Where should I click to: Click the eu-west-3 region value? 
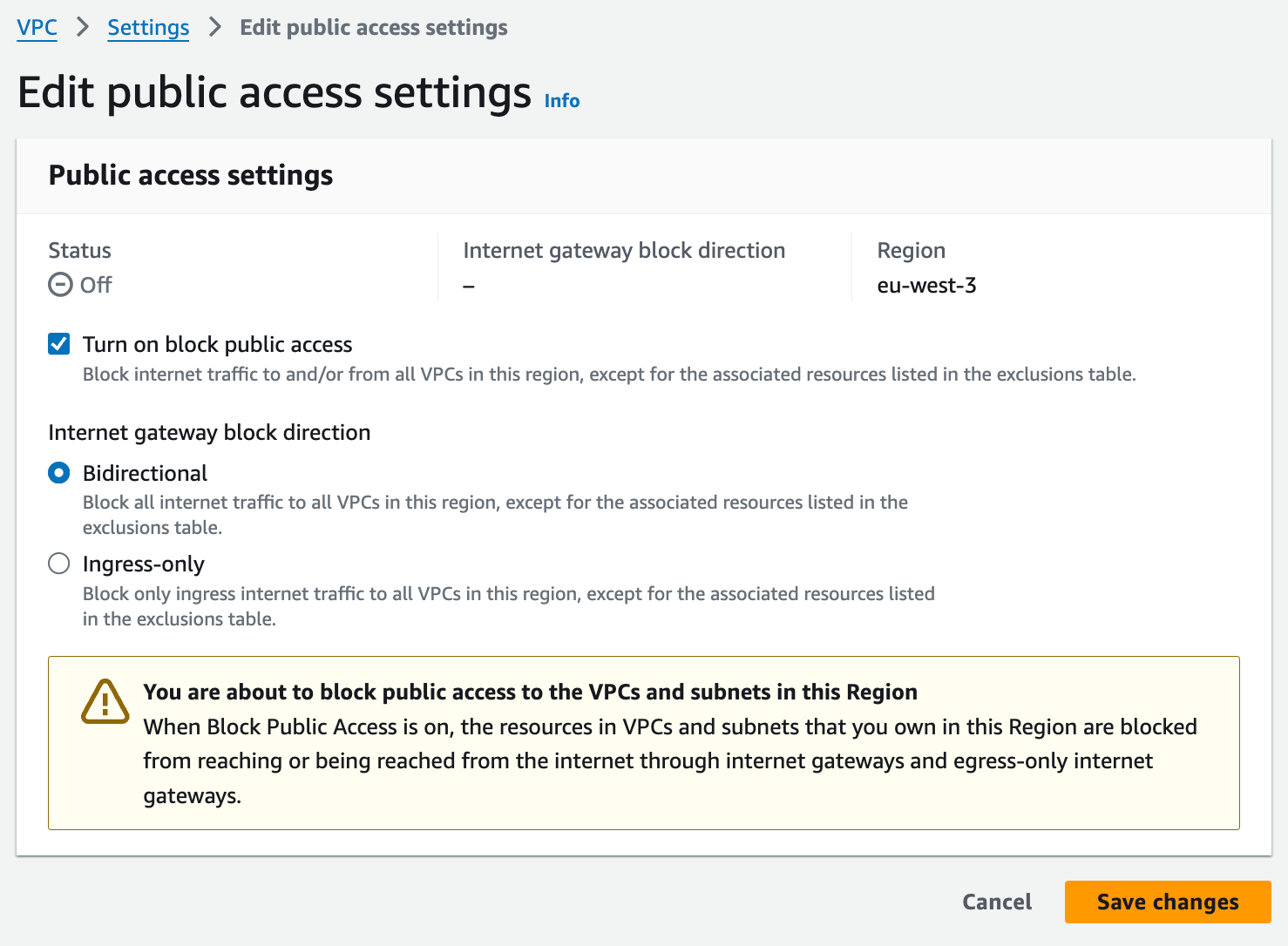(925, 285)
